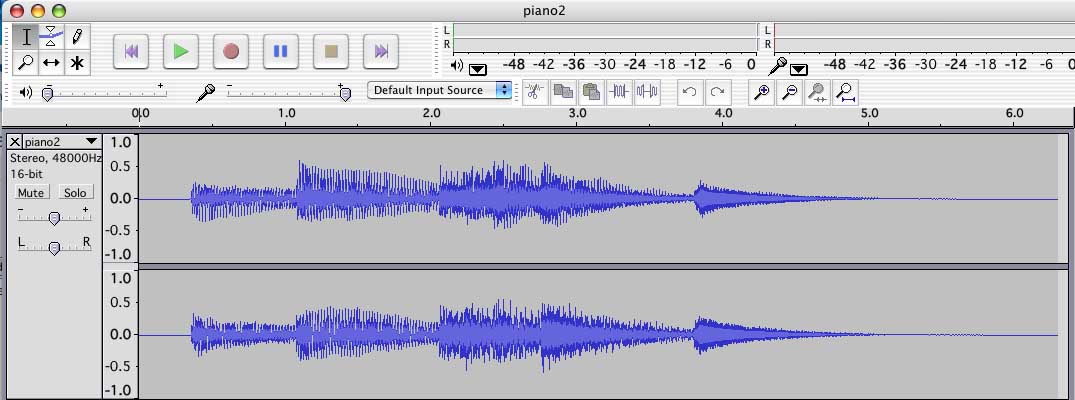The image size is (1075, 400).
Task: Select the Draw pencil tool
Action: (x=77, y=37)
